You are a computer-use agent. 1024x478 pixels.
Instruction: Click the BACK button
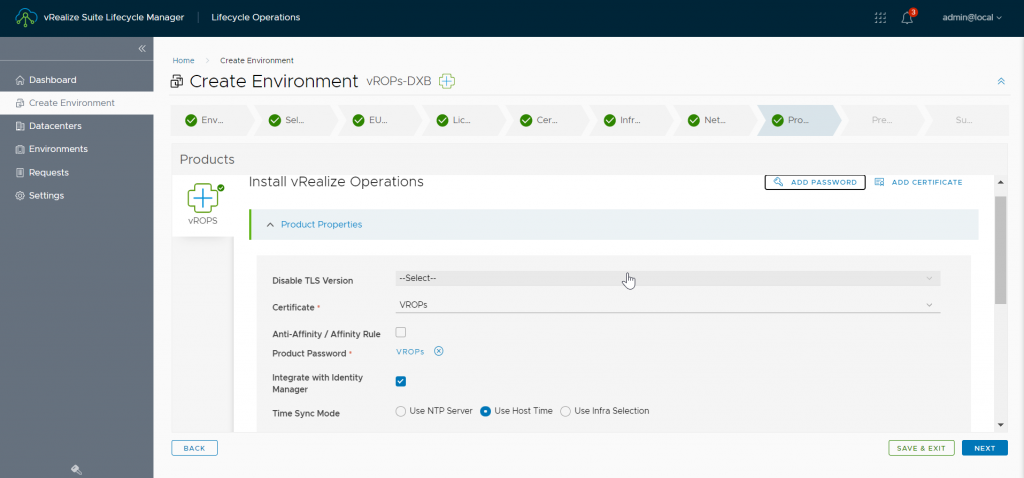click(x=194, y=448)
